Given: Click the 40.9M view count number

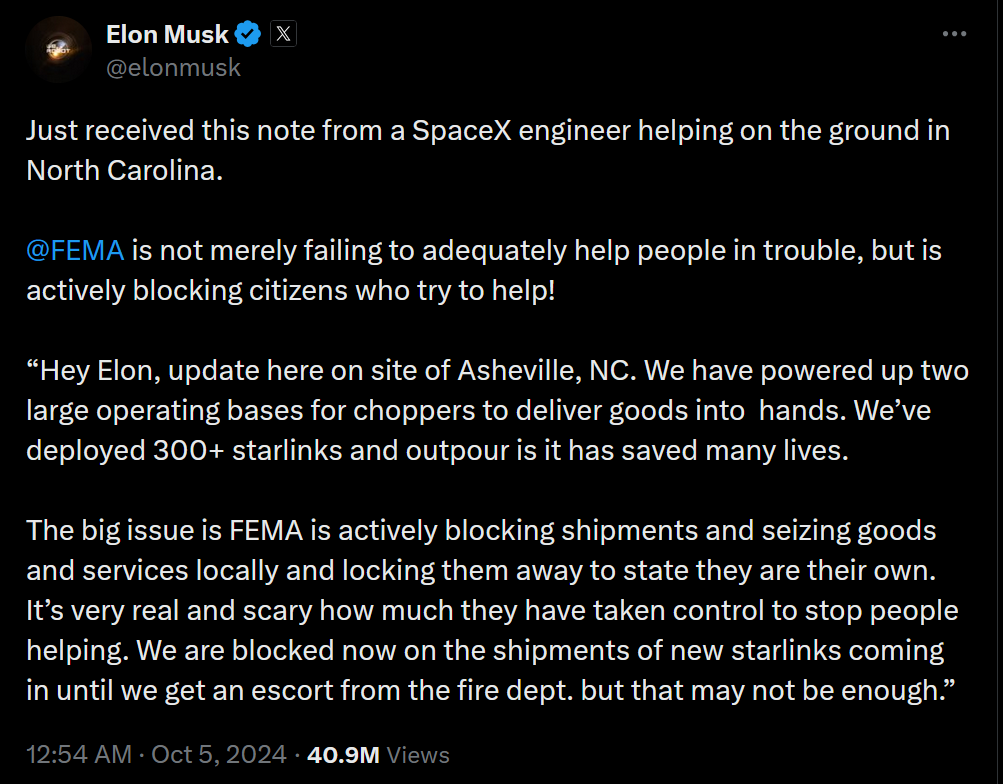Looking at the screenshot, I should (x=343, y=754).
